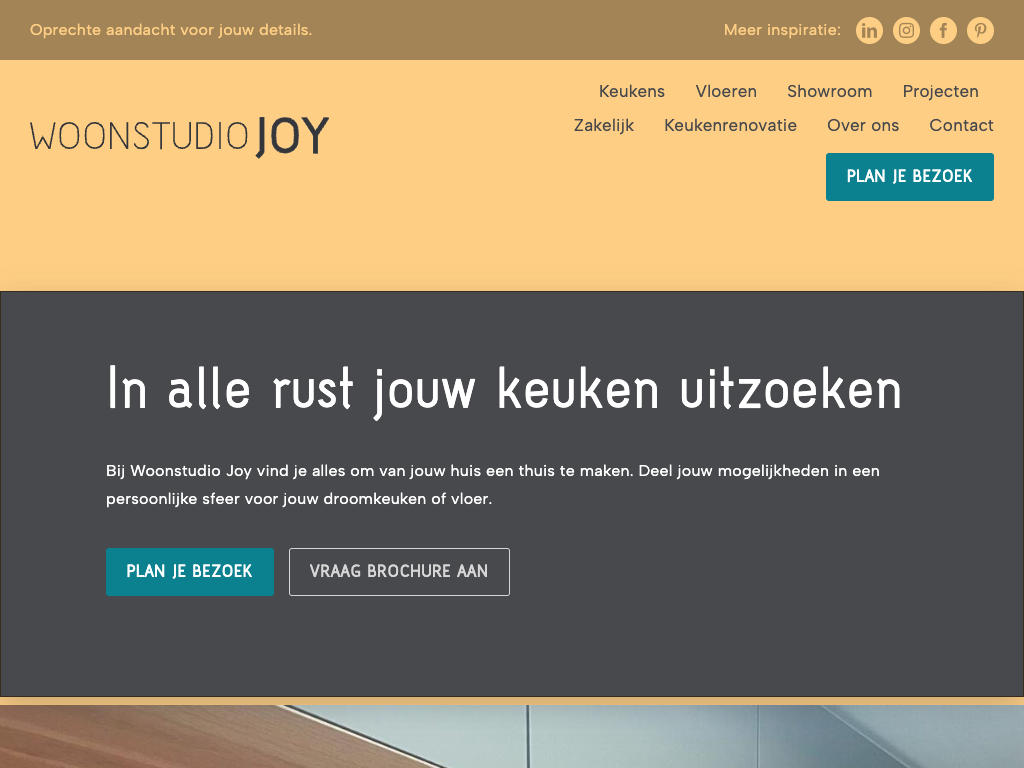1024x768 pixels.
Task: Click the hero heading about keuken uitzoeken
Action: point(504,389)
